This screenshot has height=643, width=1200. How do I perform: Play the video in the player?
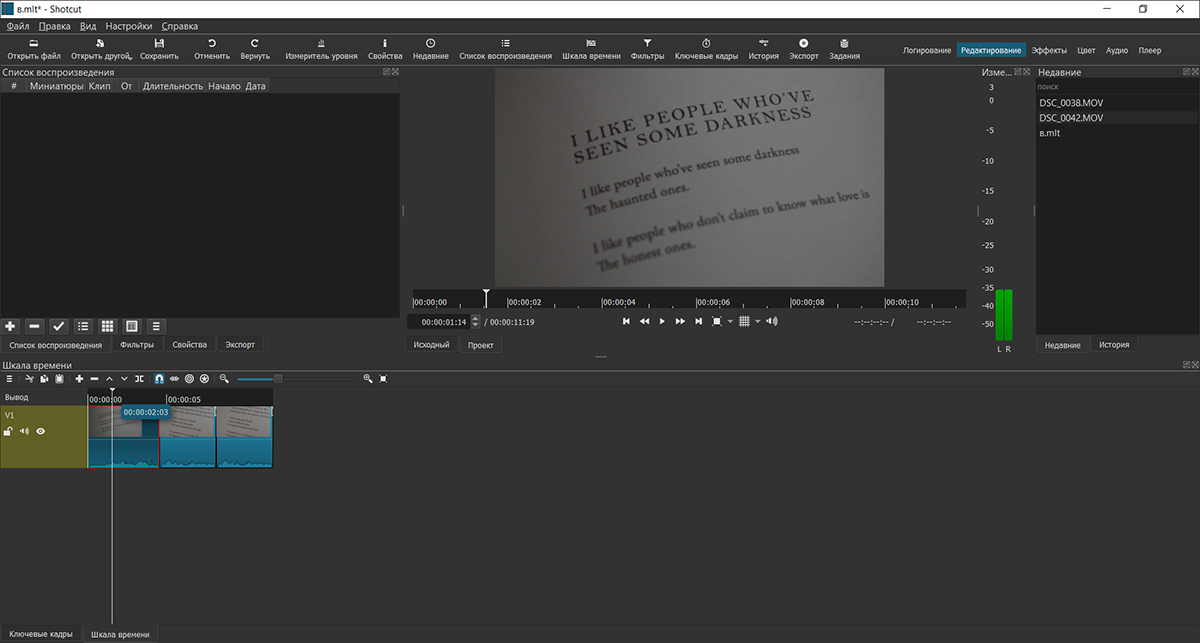[x=662, y=321]
